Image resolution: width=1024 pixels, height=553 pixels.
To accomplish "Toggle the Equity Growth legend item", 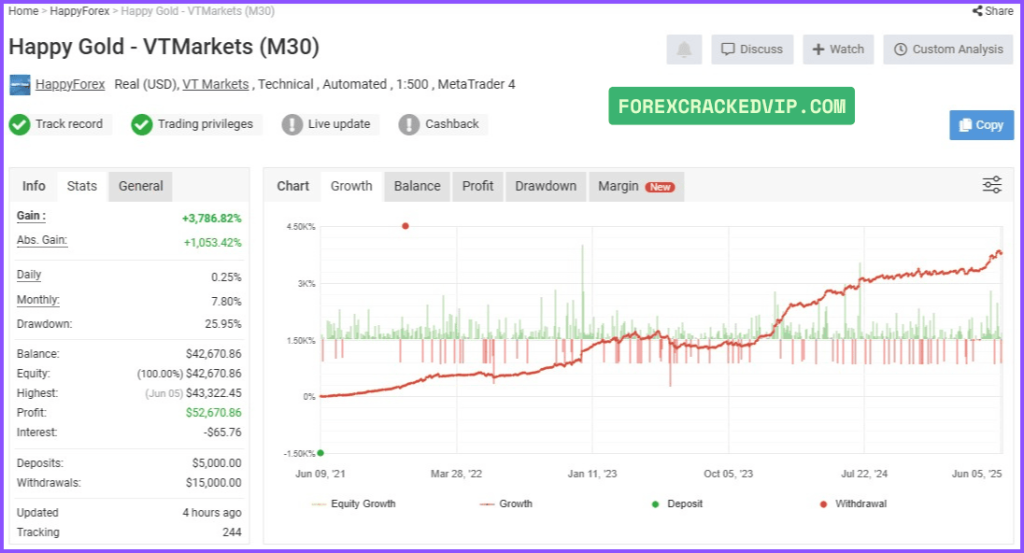I will (x=354, y=503).
